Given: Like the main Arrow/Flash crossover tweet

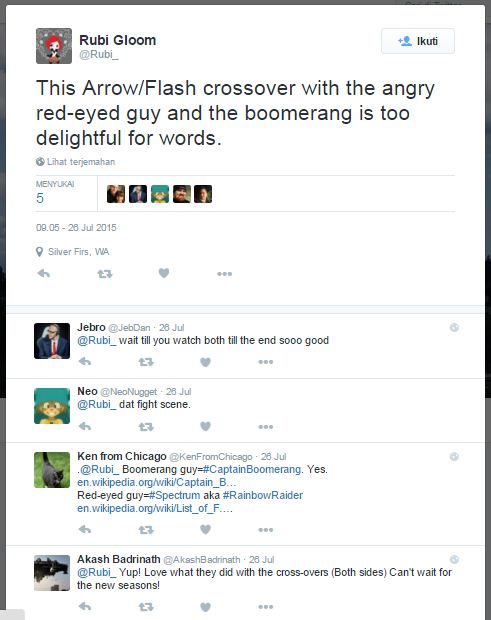Looking at the screenshot, I should point(164,273).
